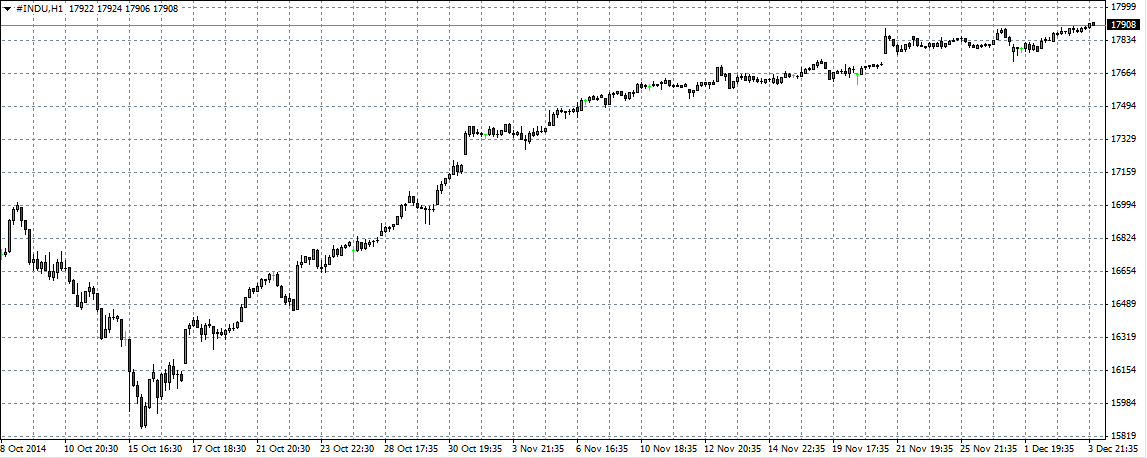This screenshot has width=1147, height=458.
Task: Click the tall gap-up candle at 30 Oct
Action: pyautogui.click(x=466, y=140)
